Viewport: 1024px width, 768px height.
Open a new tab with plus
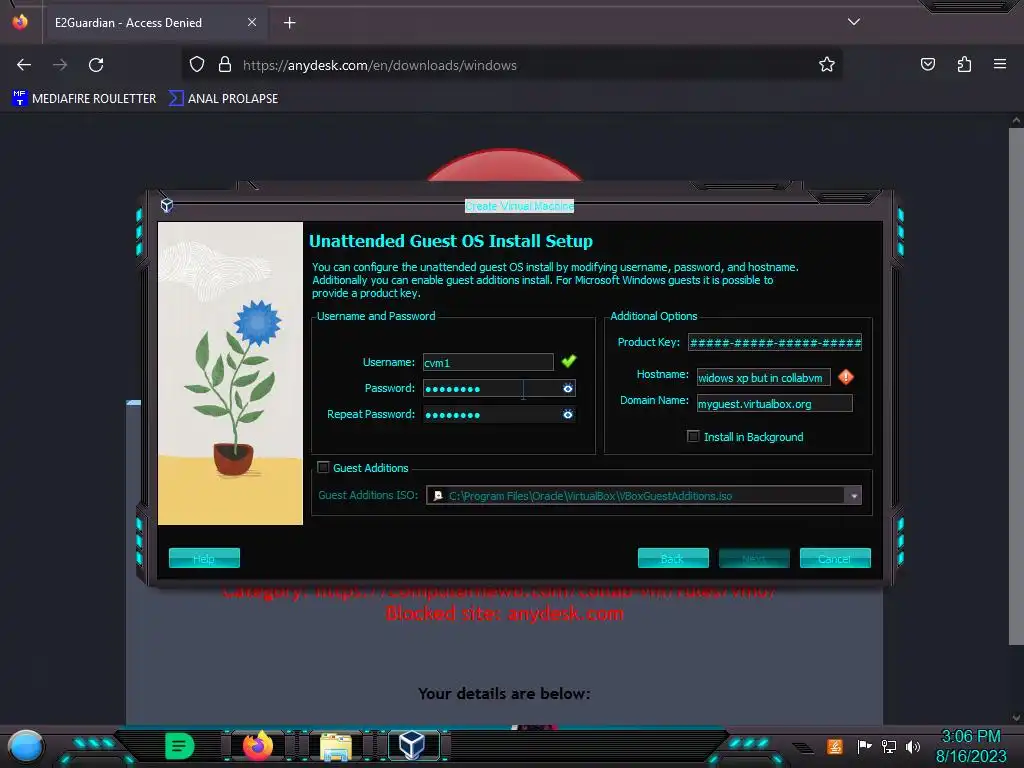click(x=289, y=23)
